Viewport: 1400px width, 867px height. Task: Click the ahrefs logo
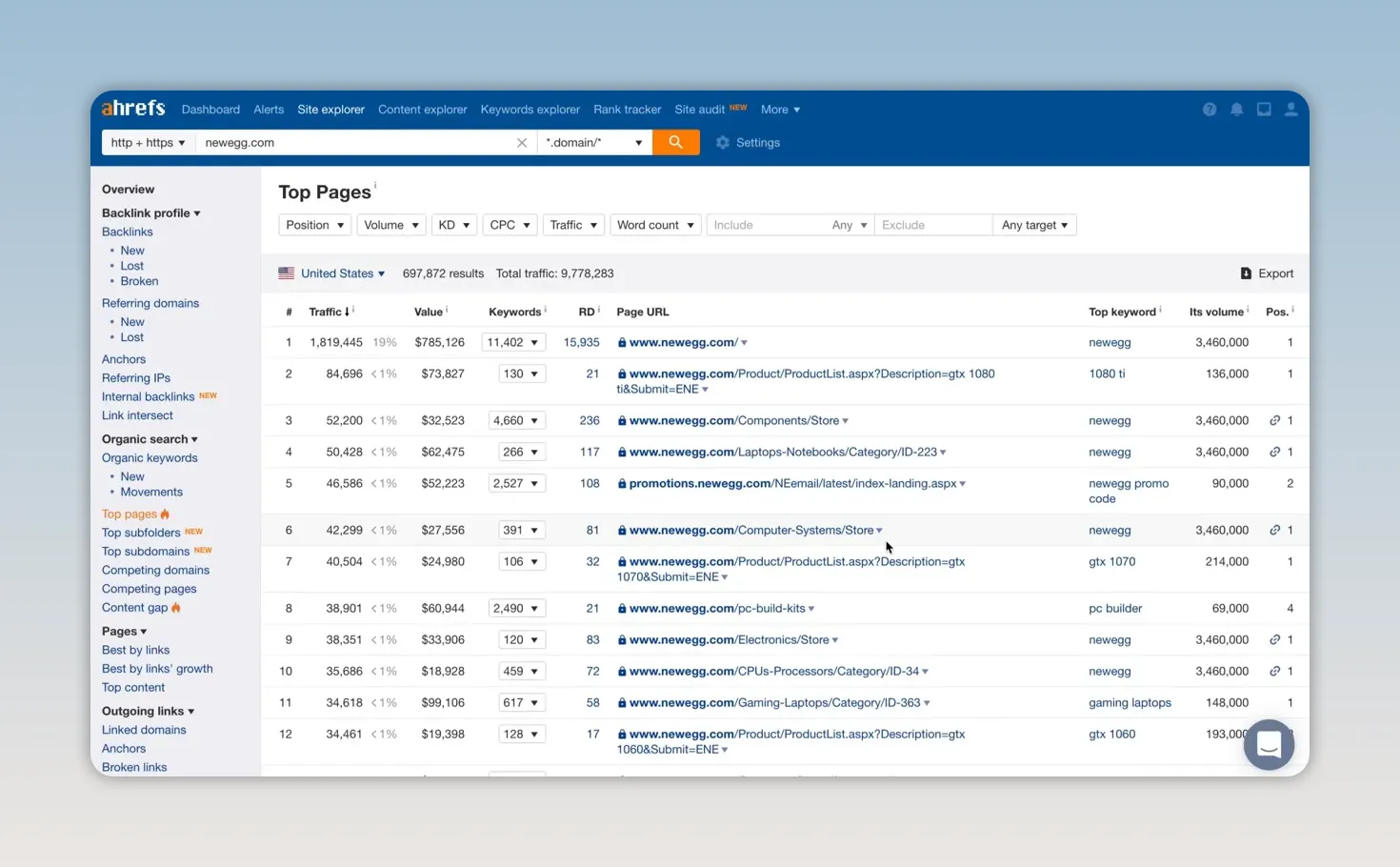(133, 109)
